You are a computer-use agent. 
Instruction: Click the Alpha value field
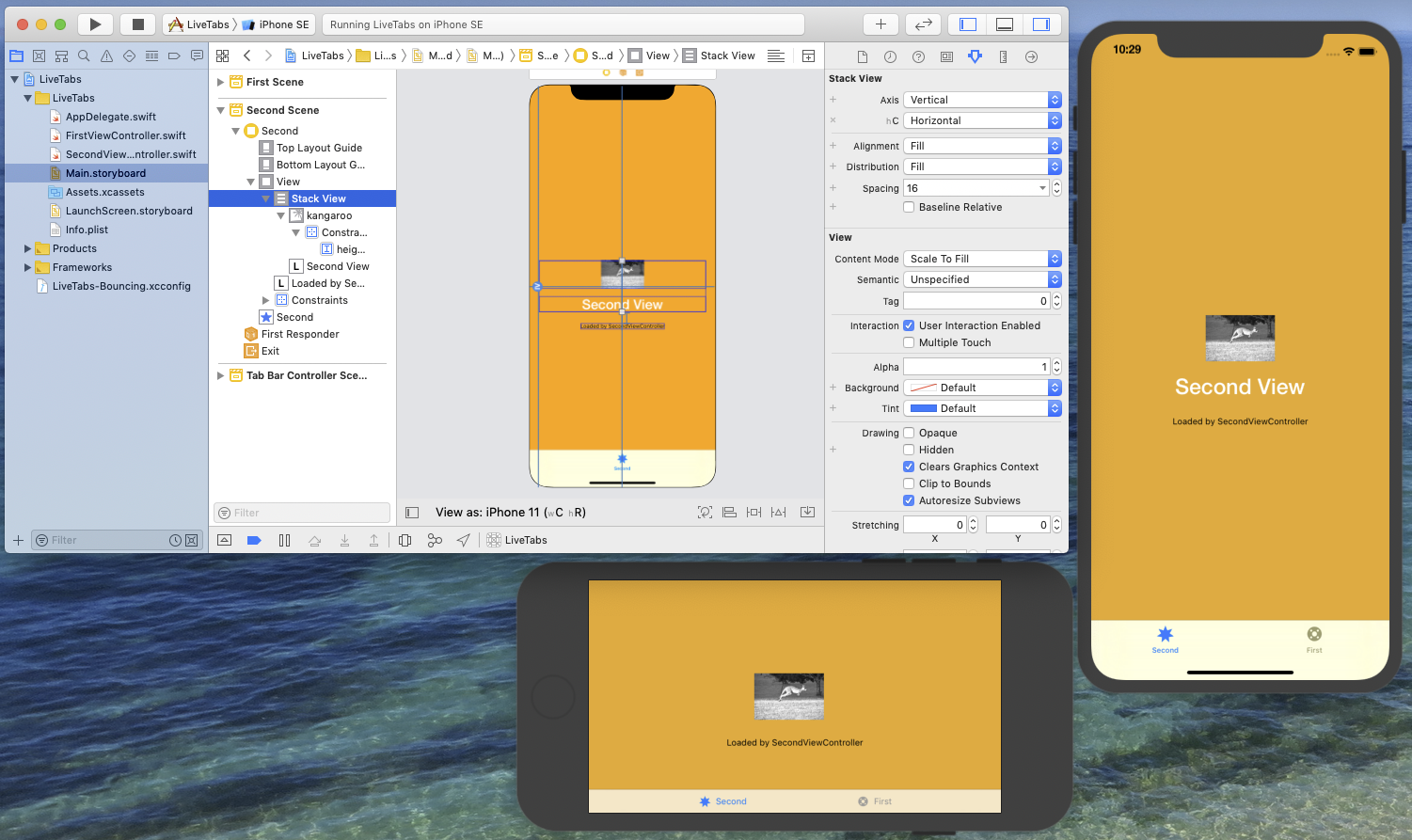976,367
